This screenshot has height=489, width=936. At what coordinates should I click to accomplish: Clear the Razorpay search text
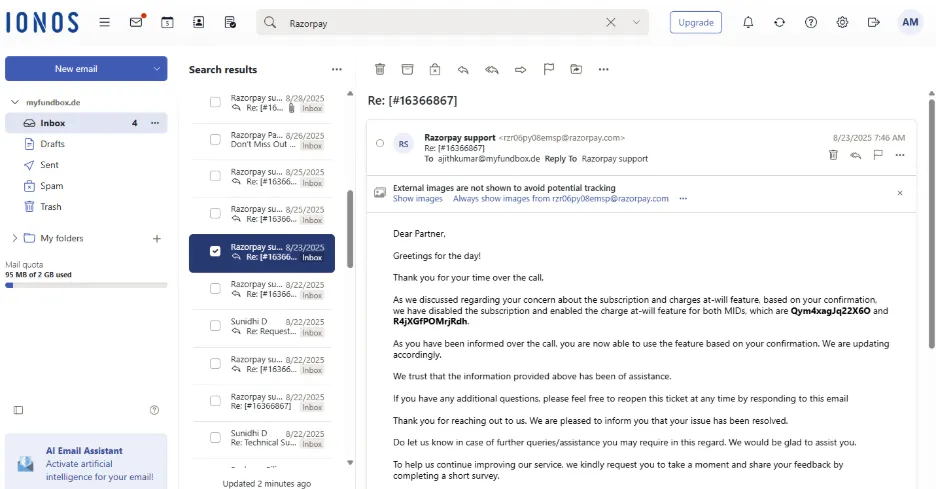click(x=611, y=23)
